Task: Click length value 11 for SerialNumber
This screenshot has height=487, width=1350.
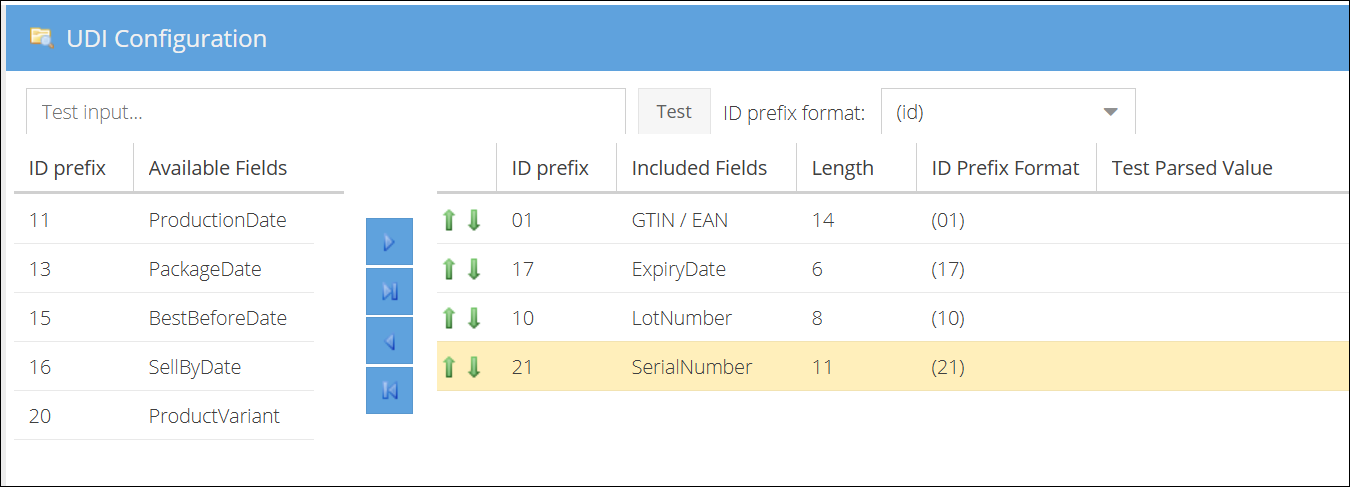Action: click(822, 367)
